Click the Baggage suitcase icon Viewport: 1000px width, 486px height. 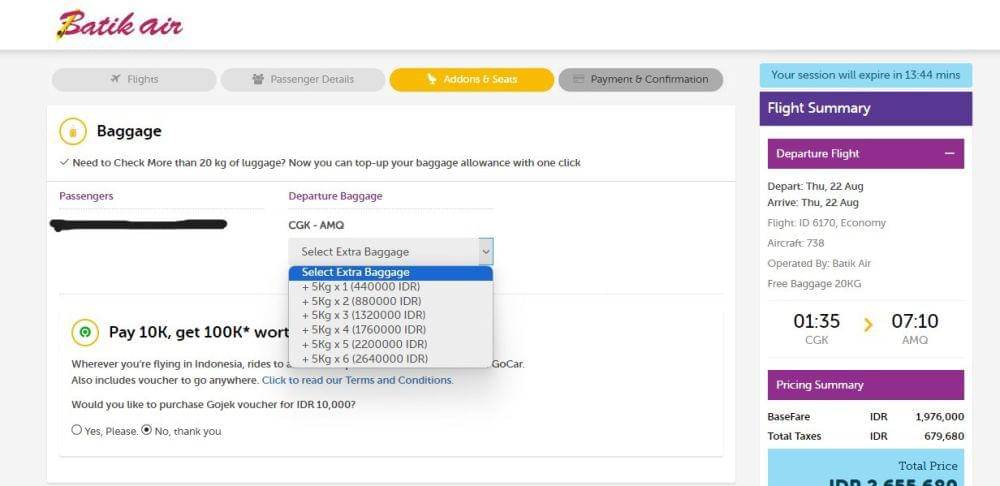tap(73, 131)
